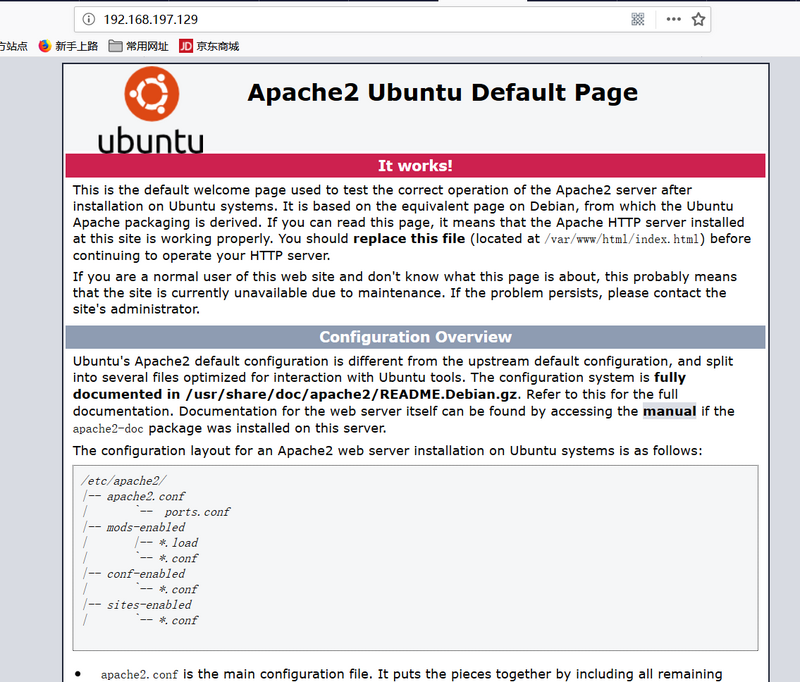Click the site information icon in address bar
This screenshot has width=800, height=682.
point(89,19)
